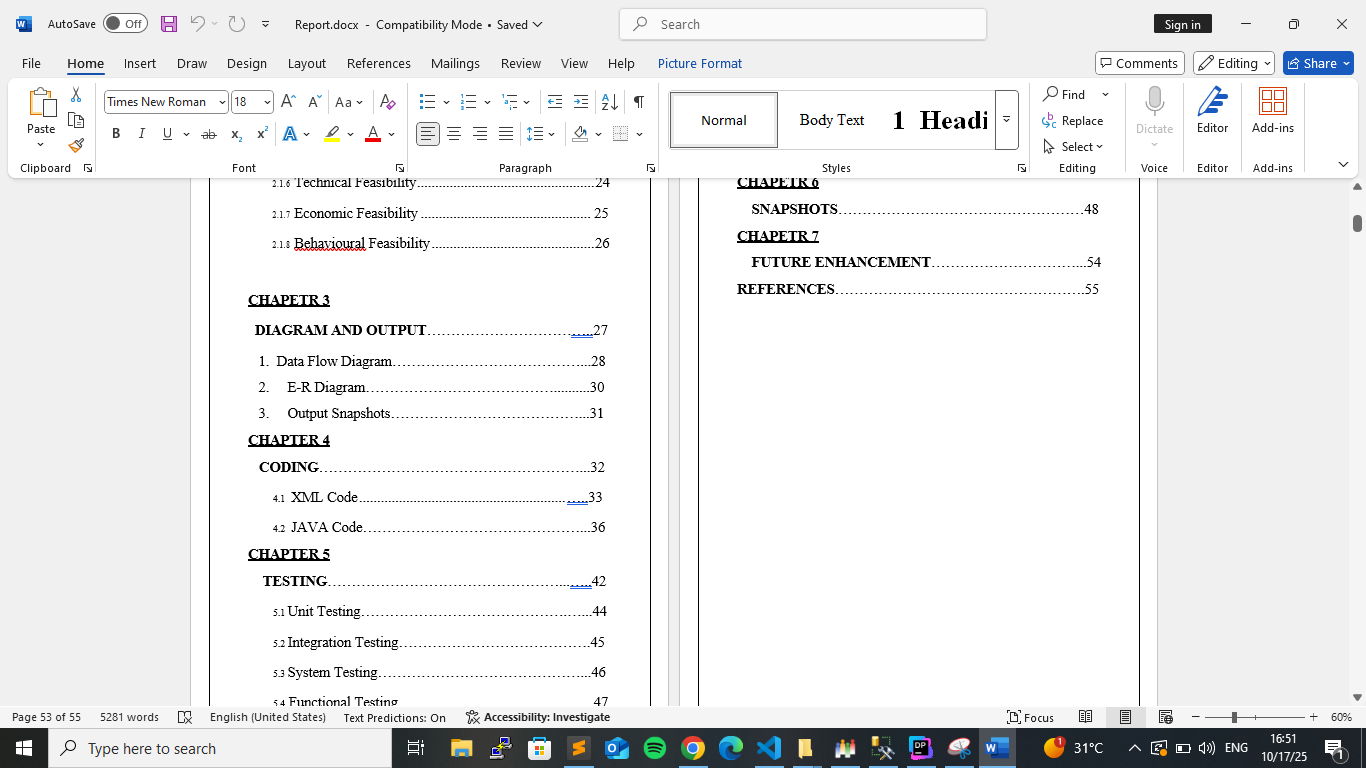This screenshot has width=1366, height=768.
Task: Switch to the Picture Format tab
Action: (x=699, y=63)
